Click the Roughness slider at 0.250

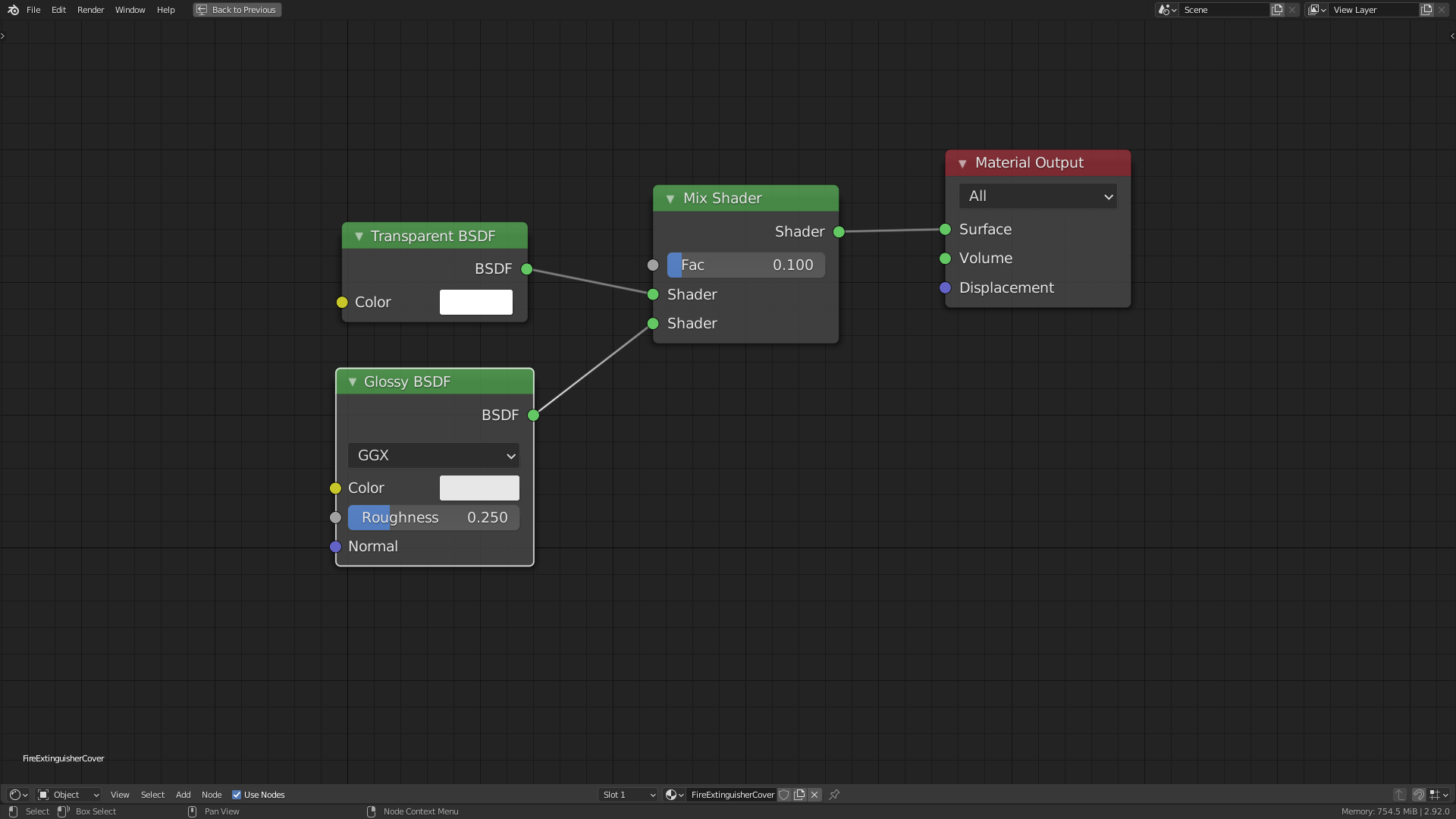click(434, 518)
